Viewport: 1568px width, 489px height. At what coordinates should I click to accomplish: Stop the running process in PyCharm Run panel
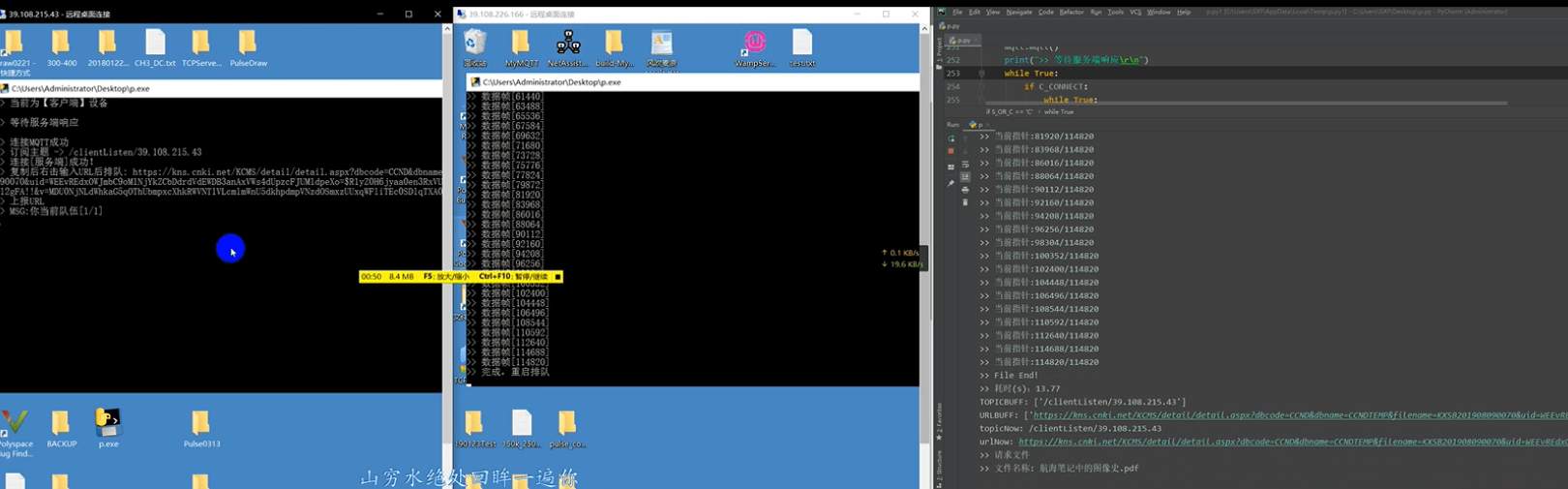coord(951,151)
